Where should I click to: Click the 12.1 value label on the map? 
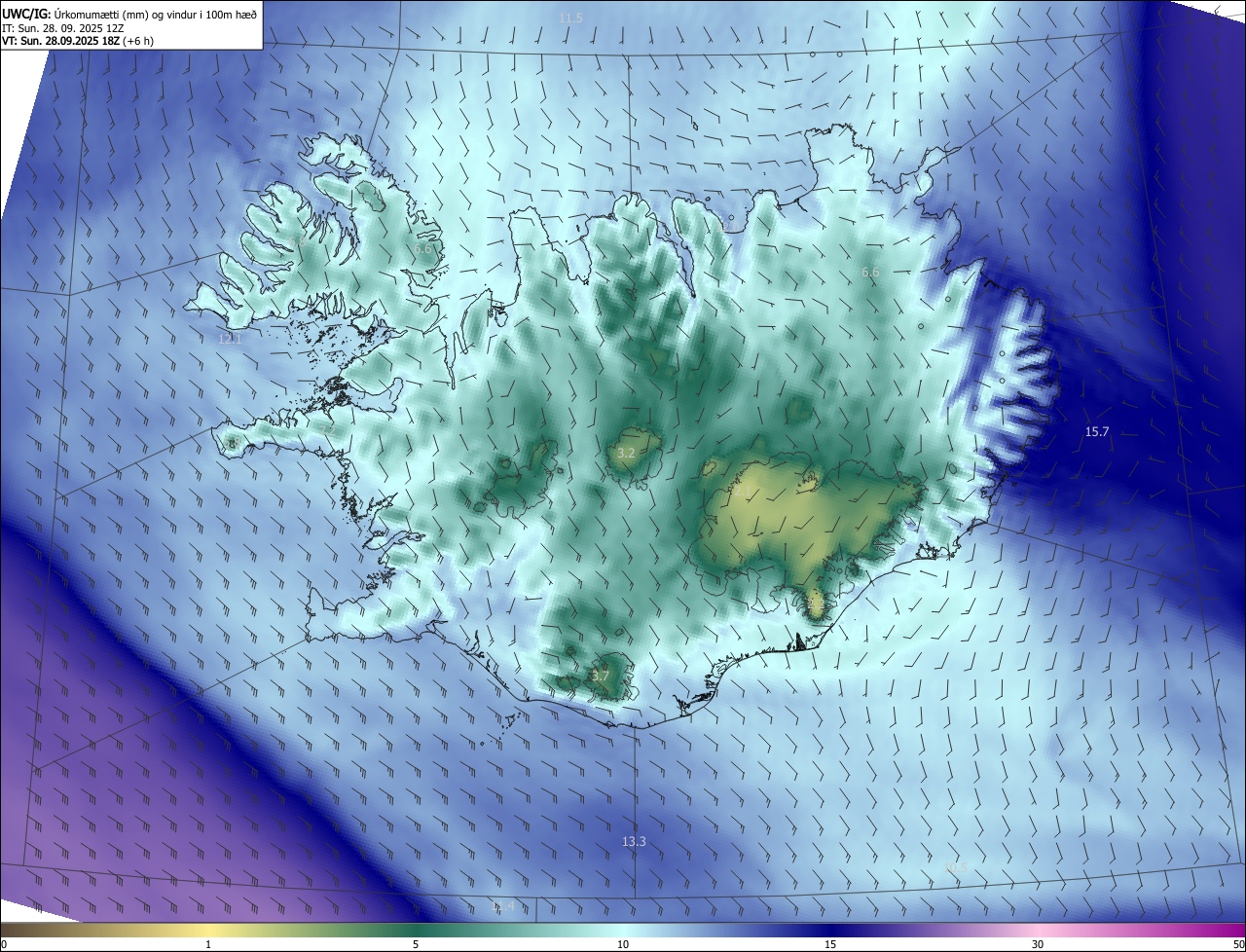point(229,339)
